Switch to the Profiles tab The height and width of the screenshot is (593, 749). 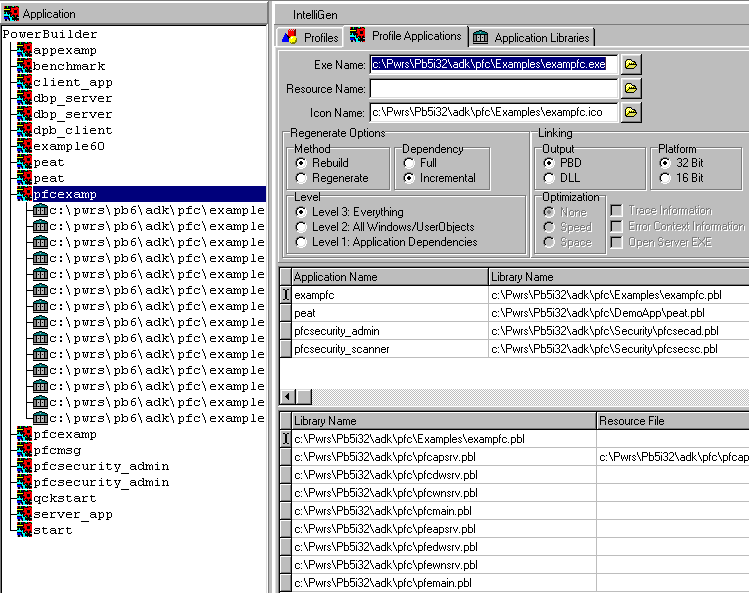[x=310, y=37]
